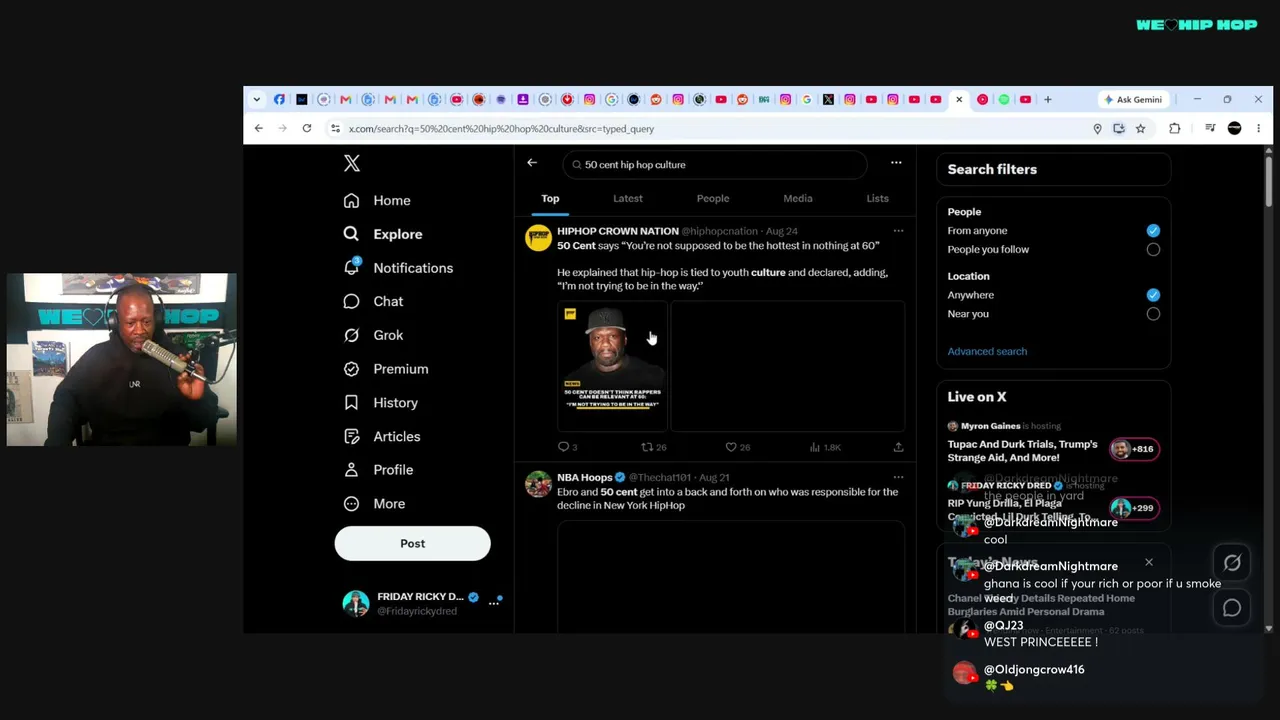Select the Anywhere location option

pyautogui.click(x=1153, y=295)
